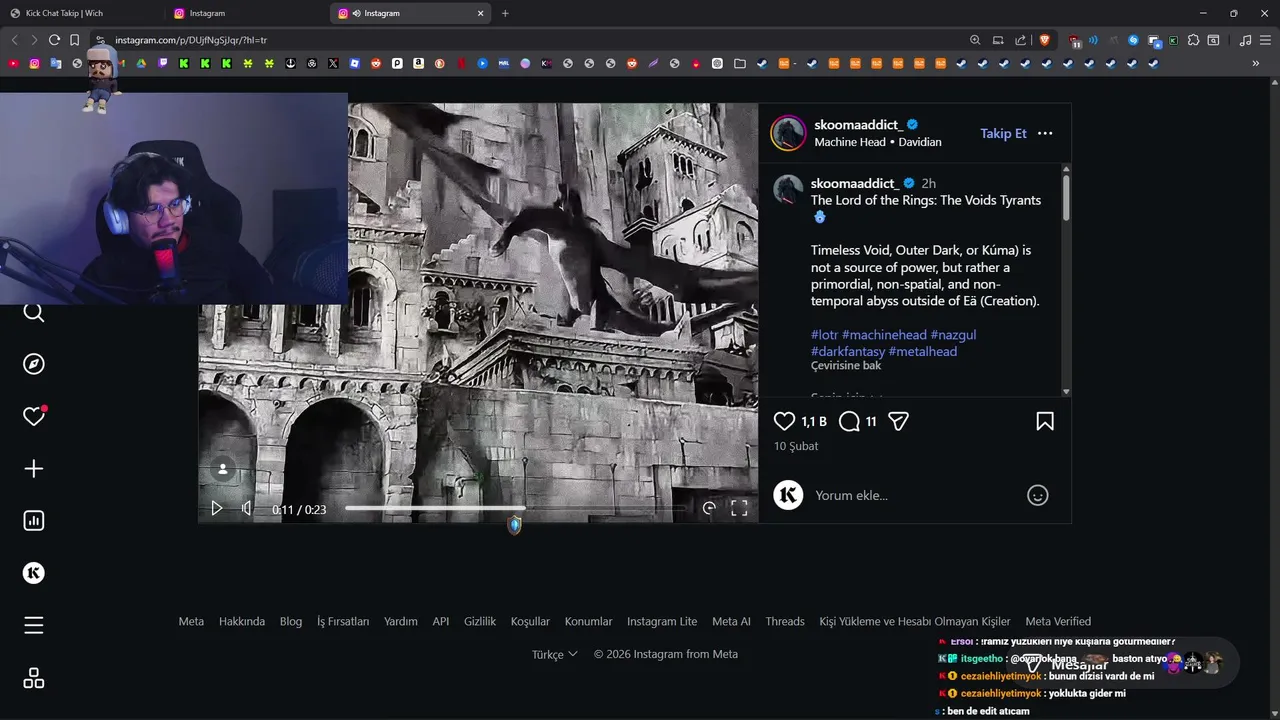
Task: Bookmark this page in the browser toolbar
Action: pyautogui.click(x=74, y=40)
